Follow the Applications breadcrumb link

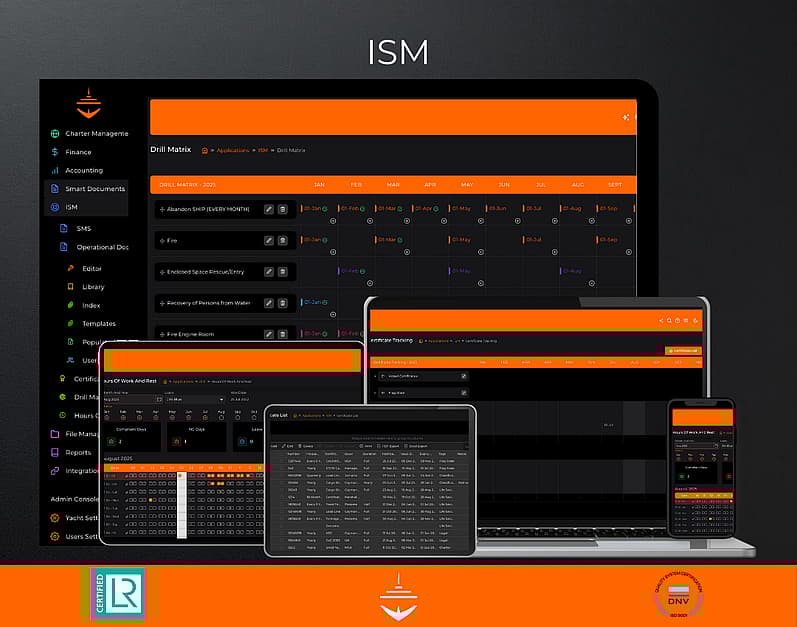(x=233, y=150)
